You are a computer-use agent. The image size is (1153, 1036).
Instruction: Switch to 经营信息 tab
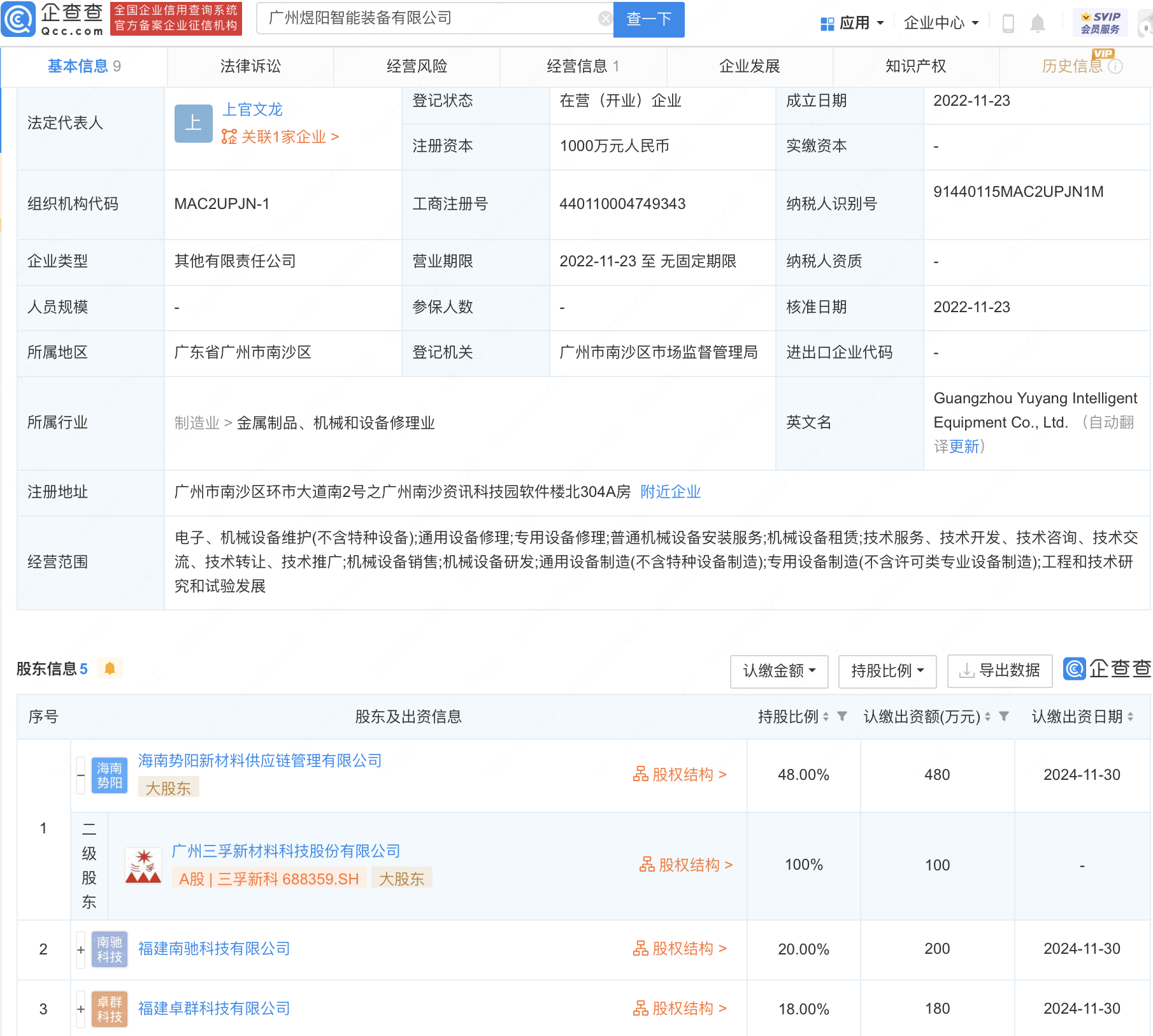coord(583,66)
